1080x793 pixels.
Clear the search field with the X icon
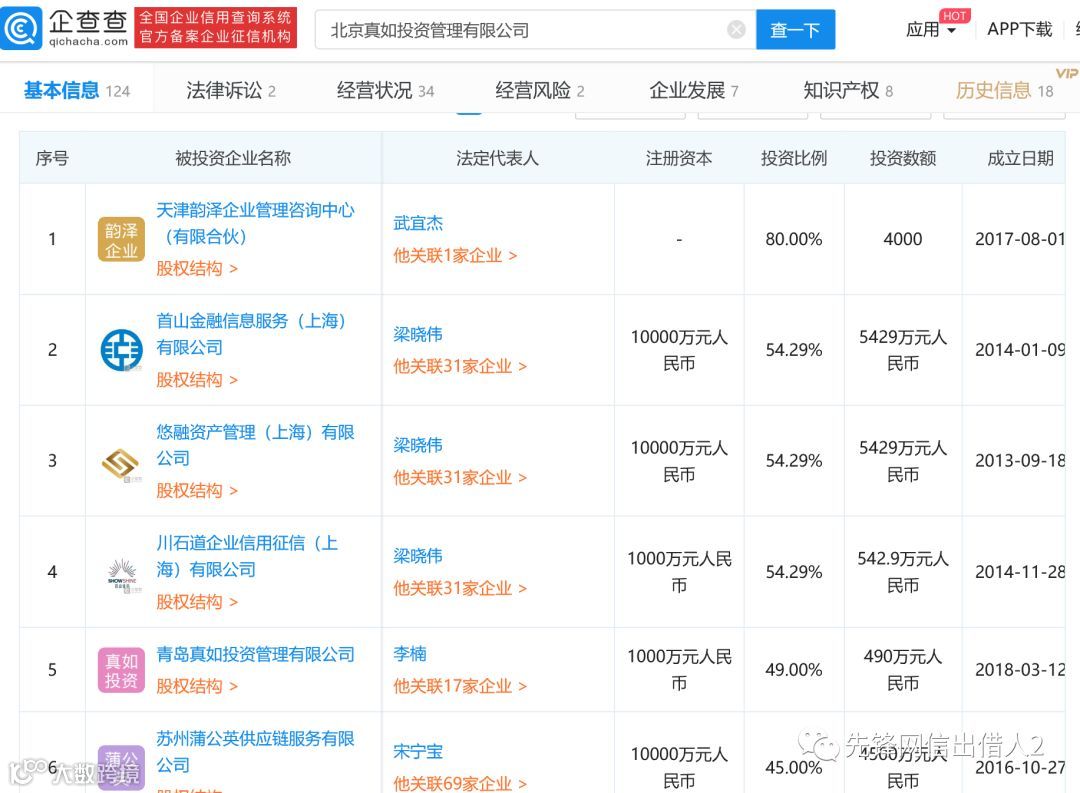[736, 30]
